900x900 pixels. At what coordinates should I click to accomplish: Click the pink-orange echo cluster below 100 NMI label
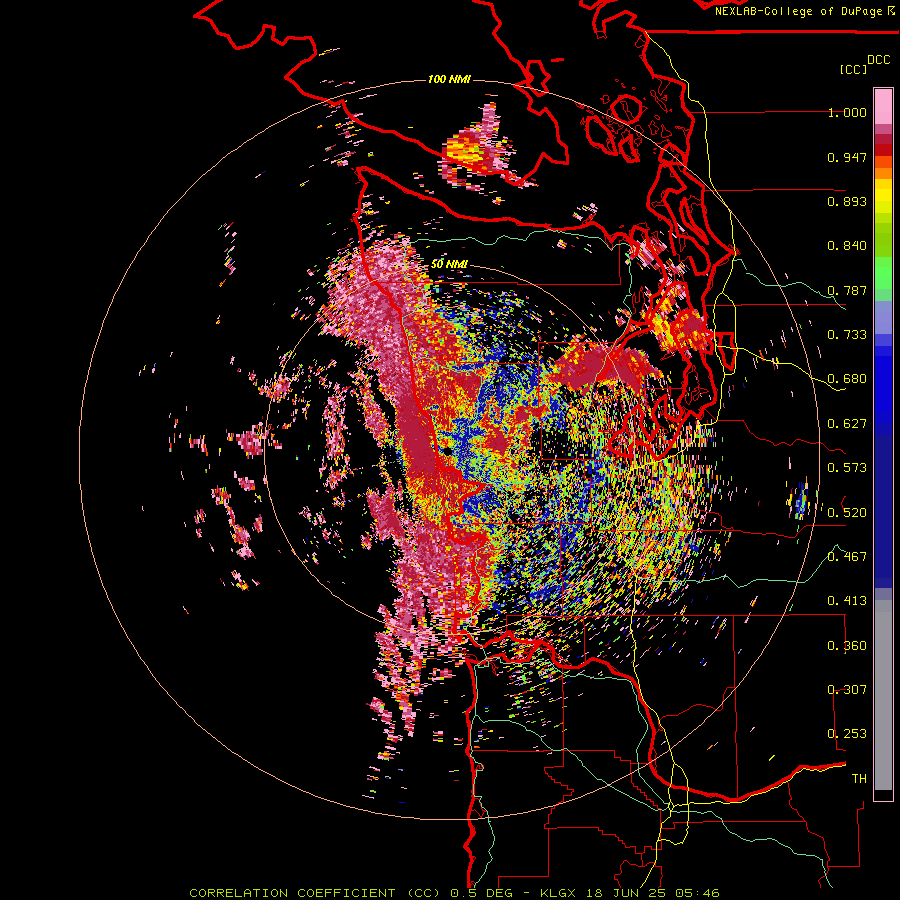(475, 148)
